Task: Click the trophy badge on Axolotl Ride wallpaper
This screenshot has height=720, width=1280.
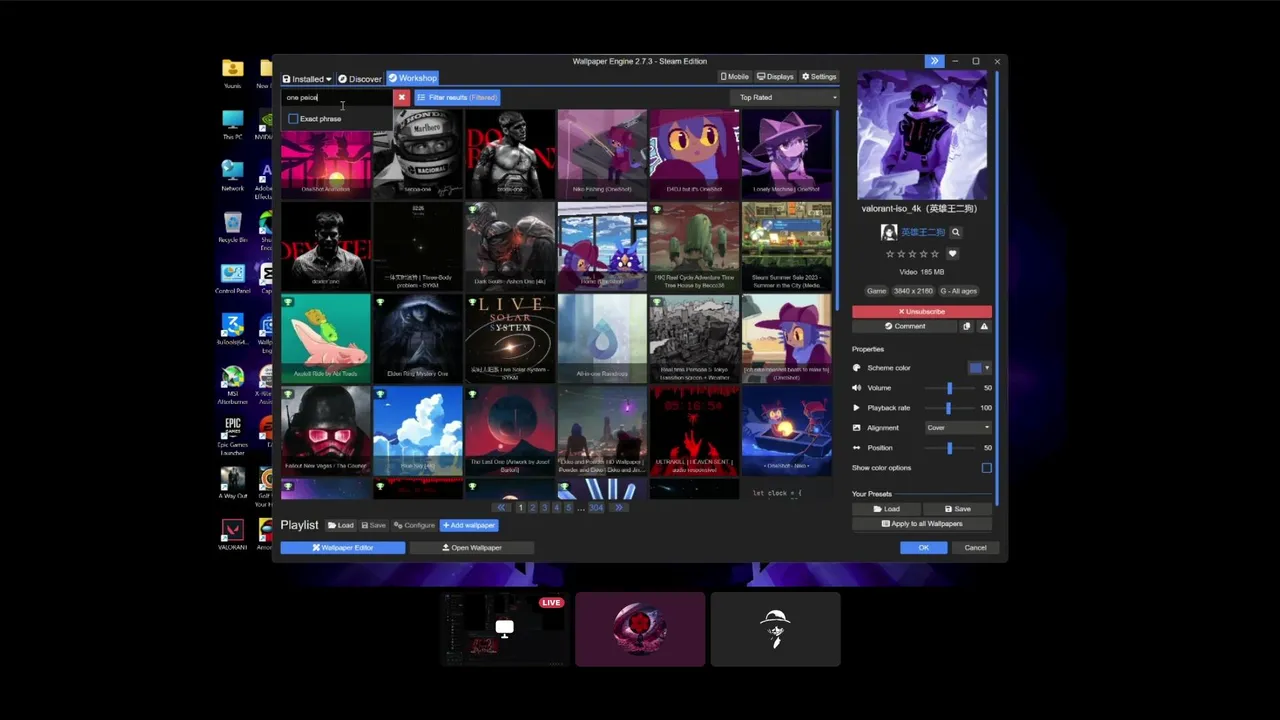Action: pos(288,301)
